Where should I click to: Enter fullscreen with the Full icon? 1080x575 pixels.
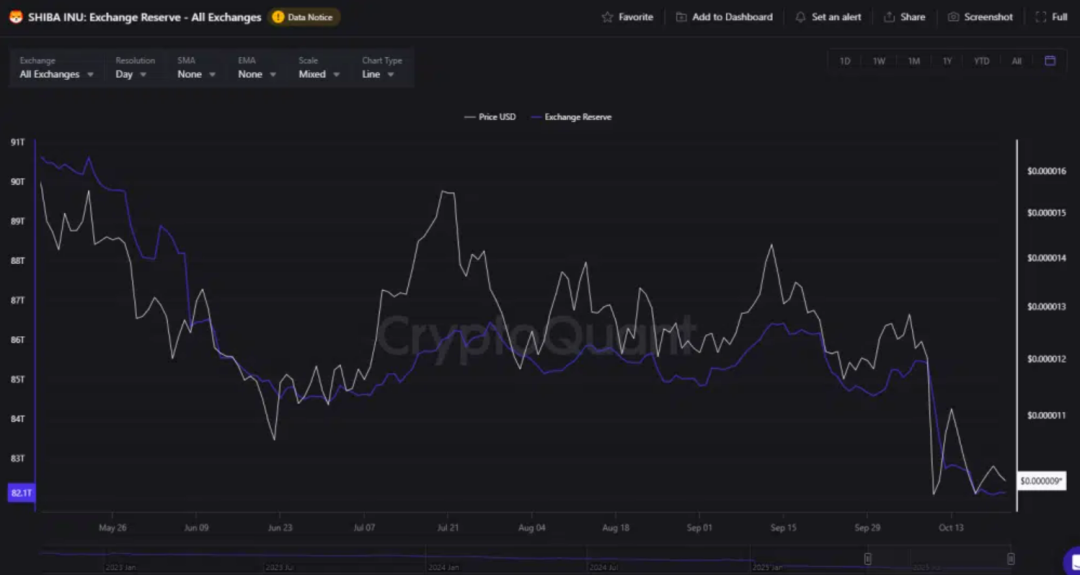point(1041,17)
